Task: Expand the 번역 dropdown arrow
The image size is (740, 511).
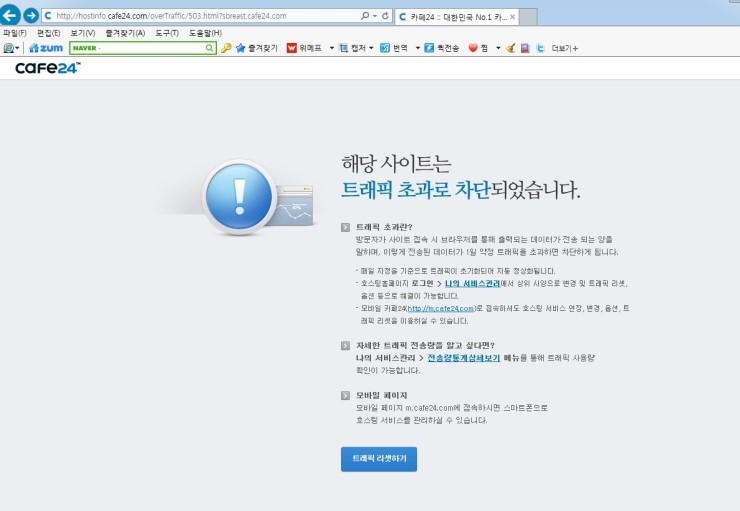Action: pos(418,48)
